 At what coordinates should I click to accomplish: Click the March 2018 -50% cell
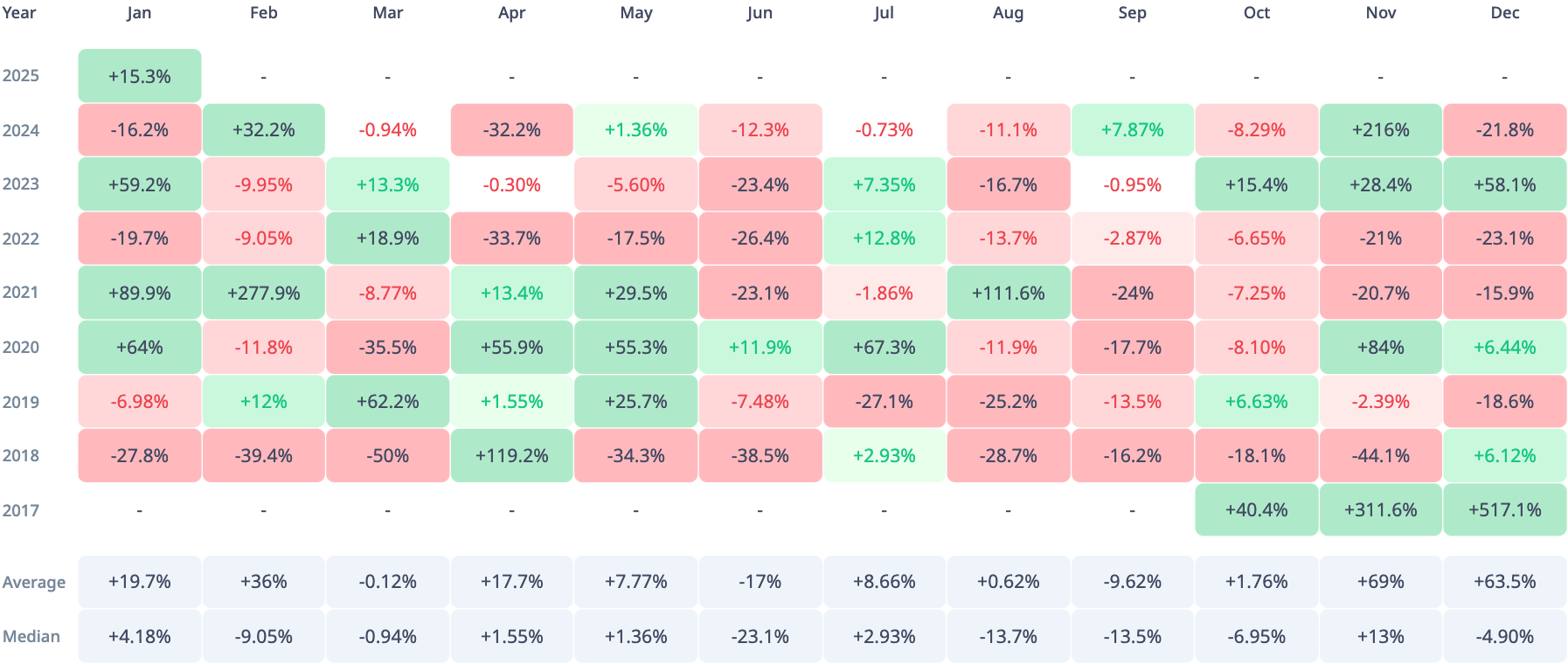tap(388, 456)
